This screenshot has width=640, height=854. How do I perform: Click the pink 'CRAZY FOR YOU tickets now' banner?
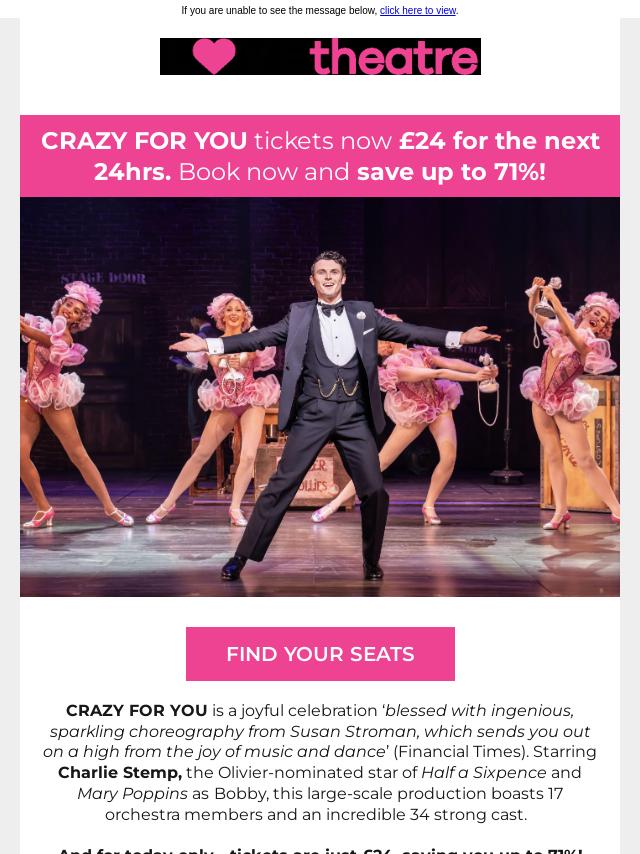(x=320, y=156)
